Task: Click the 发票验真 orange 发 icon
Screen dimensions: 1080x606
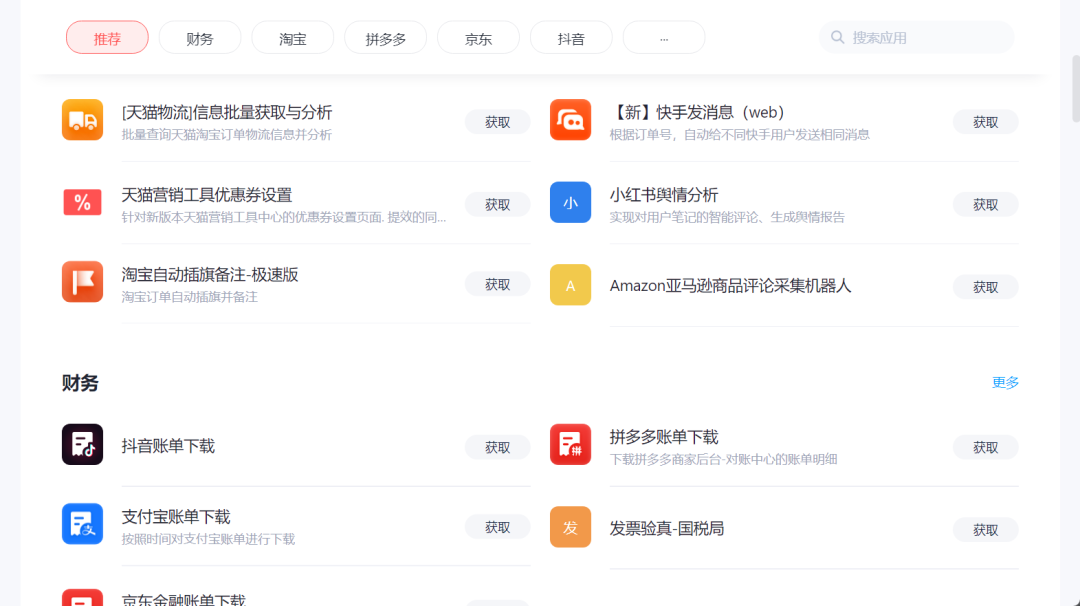Action: coord(570,527)
